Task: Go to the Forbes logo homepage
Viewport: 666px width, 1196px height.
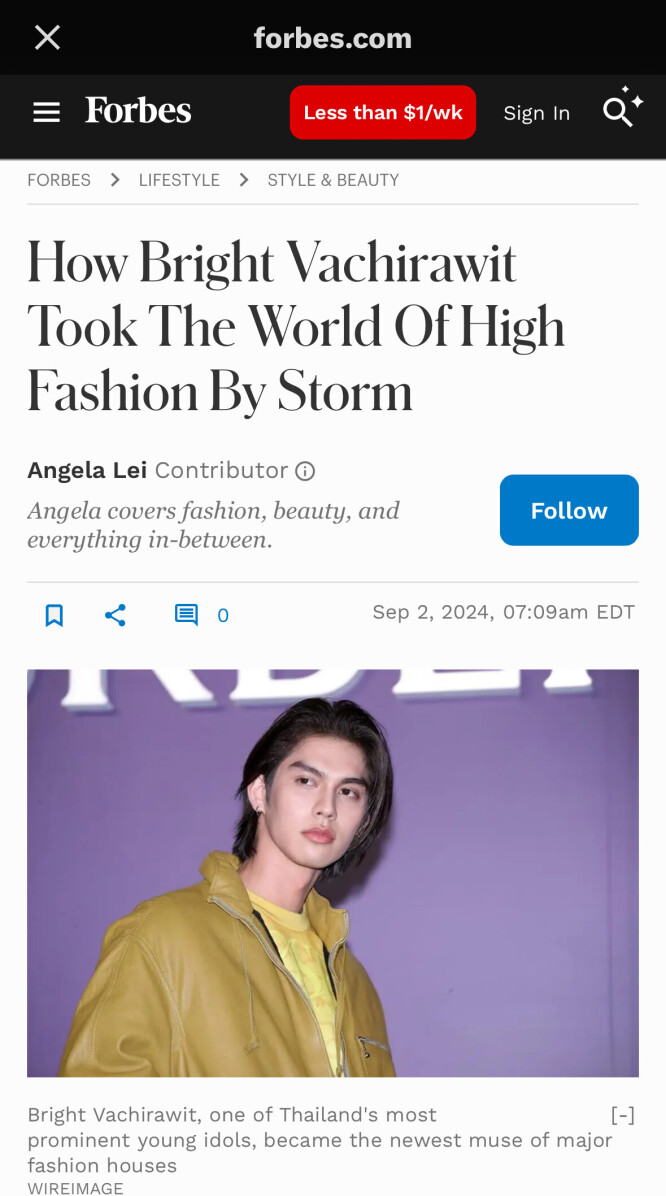Action: coord(138,111)
